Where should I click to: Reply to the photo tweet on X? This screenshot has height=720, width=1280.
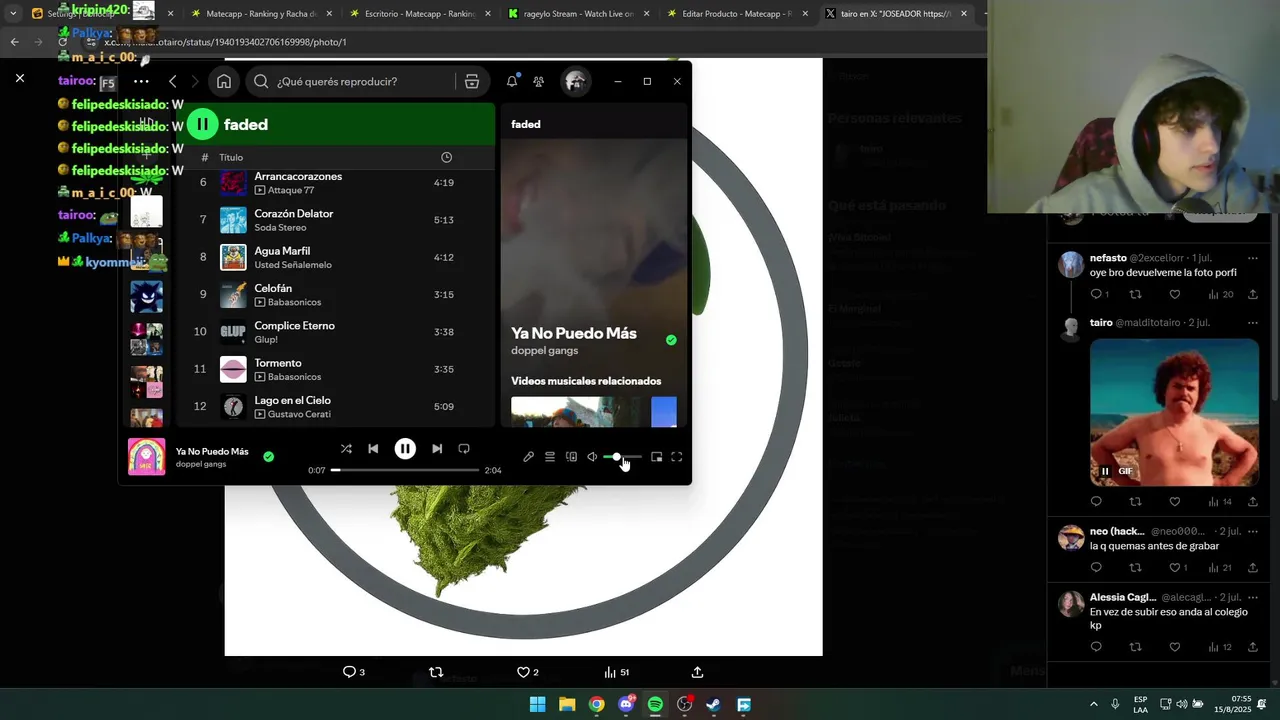click(x=353, y=672)
